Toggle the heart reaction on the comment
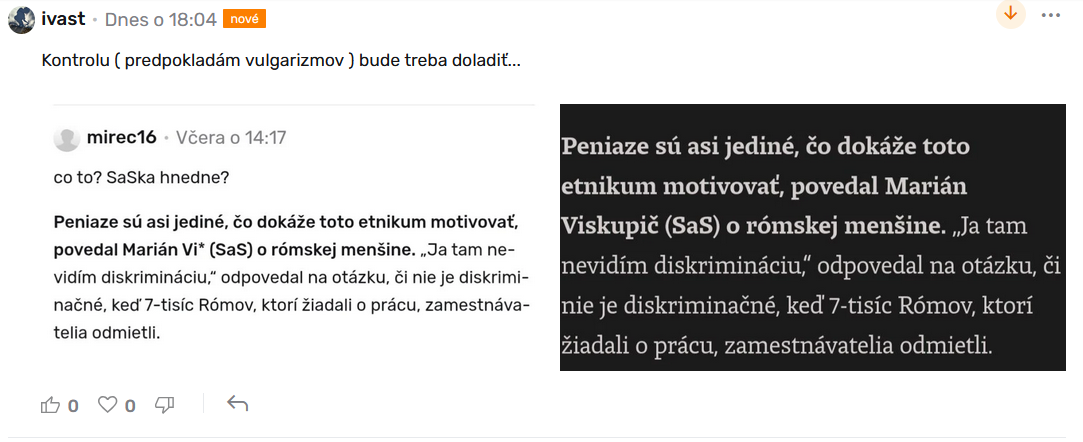 [x=107, y=405]
